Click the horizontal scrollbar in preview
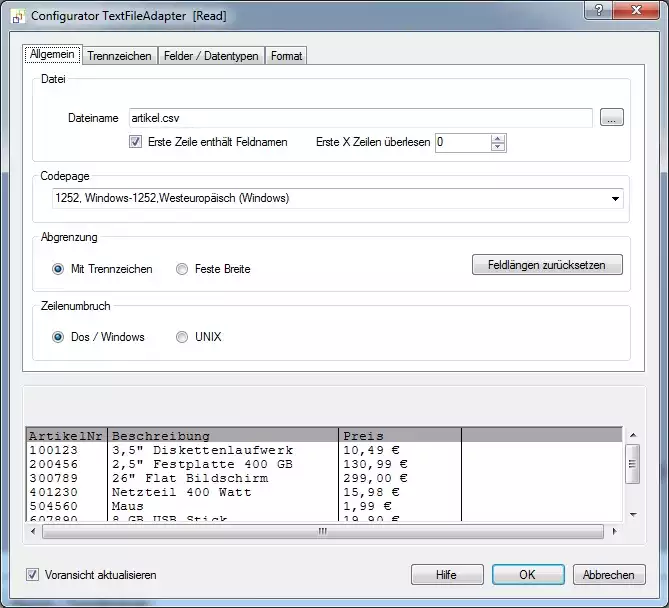 click(x=322, y=531)
